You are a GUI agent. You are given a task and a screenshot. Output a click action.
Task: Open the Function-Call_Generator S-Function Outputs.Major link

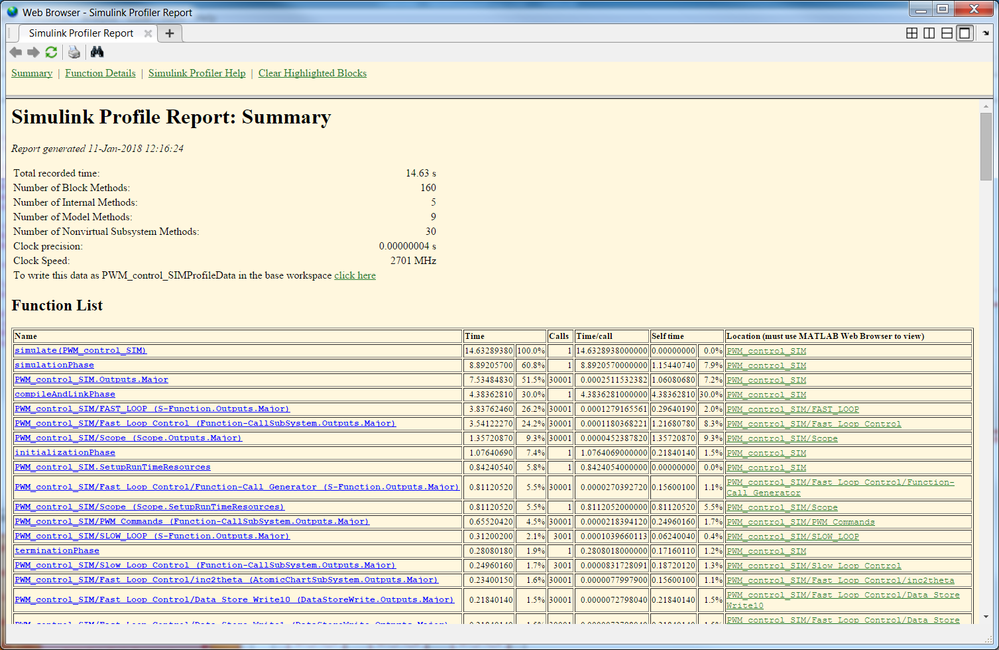click(236, 488)
